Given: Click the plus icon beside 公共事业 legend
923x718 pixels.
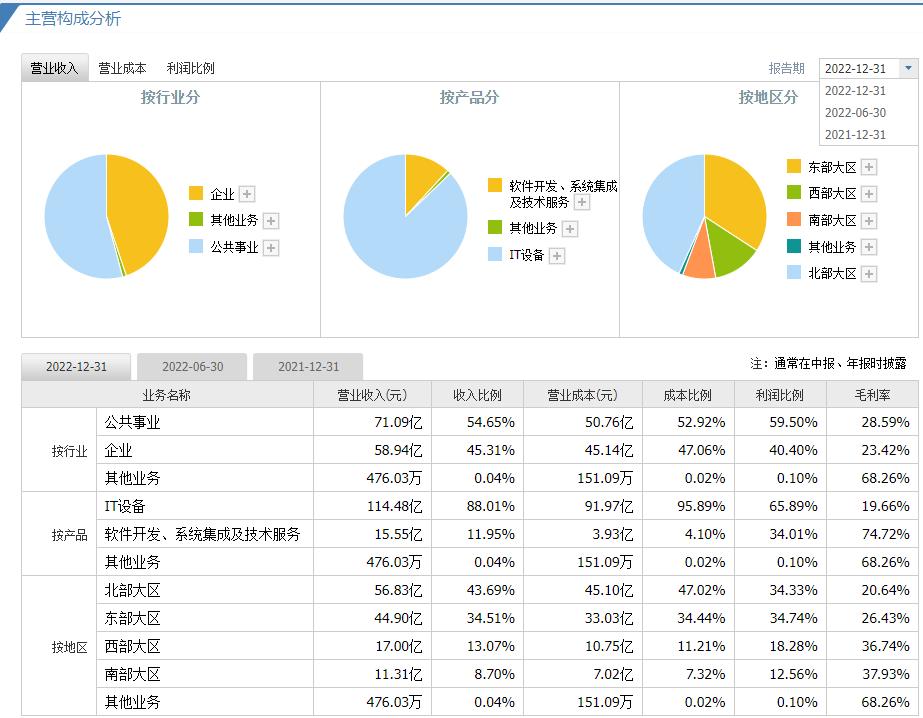Looking at the screenshot, I should pyautogui.click(x=272, y=248).
